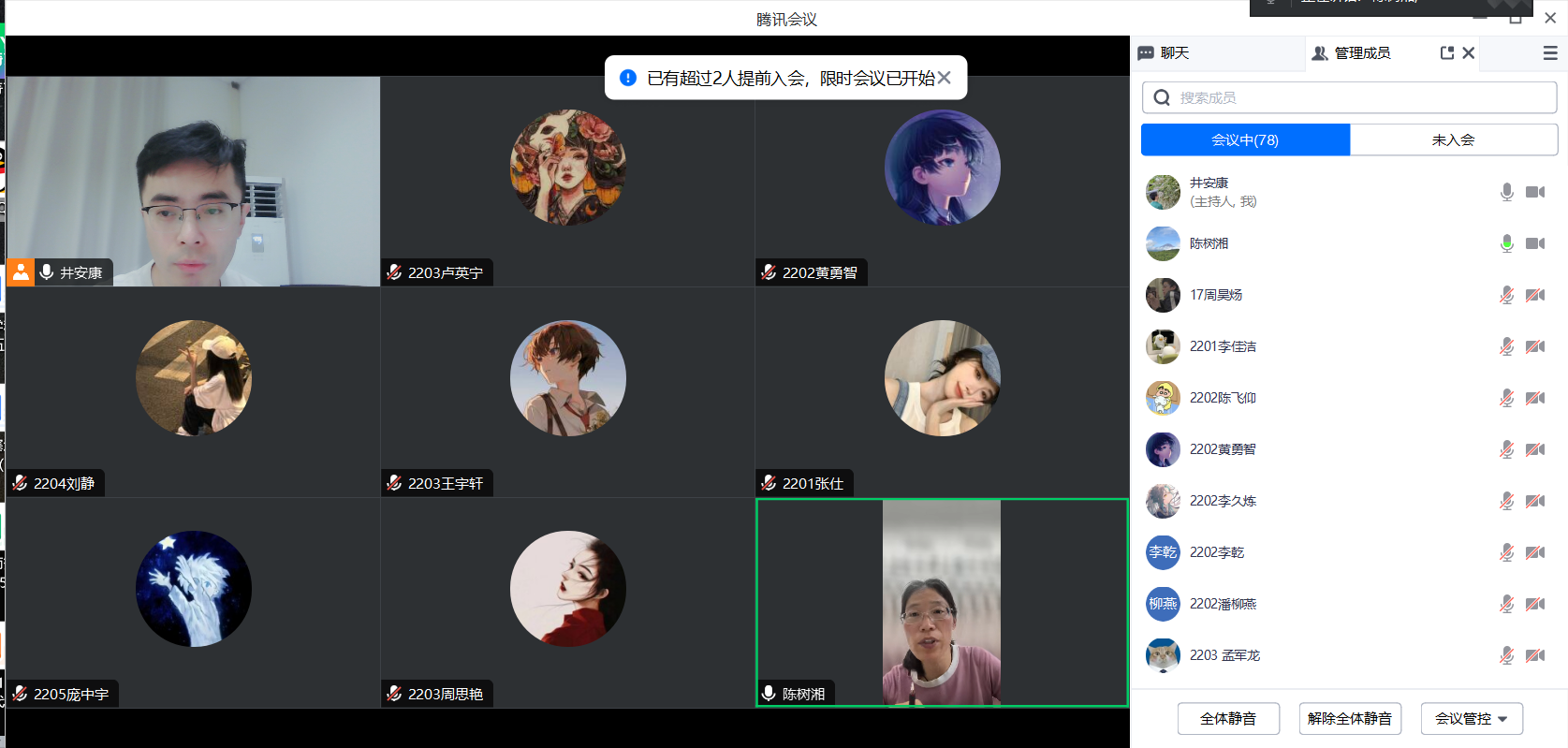Switch to the 聊天 tab

click(x=1165, y=53)
